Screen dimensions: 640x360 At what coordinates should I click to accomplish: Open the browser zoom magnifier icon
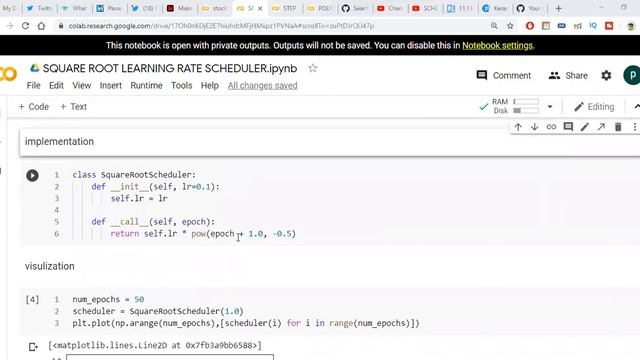click(494, 26)
